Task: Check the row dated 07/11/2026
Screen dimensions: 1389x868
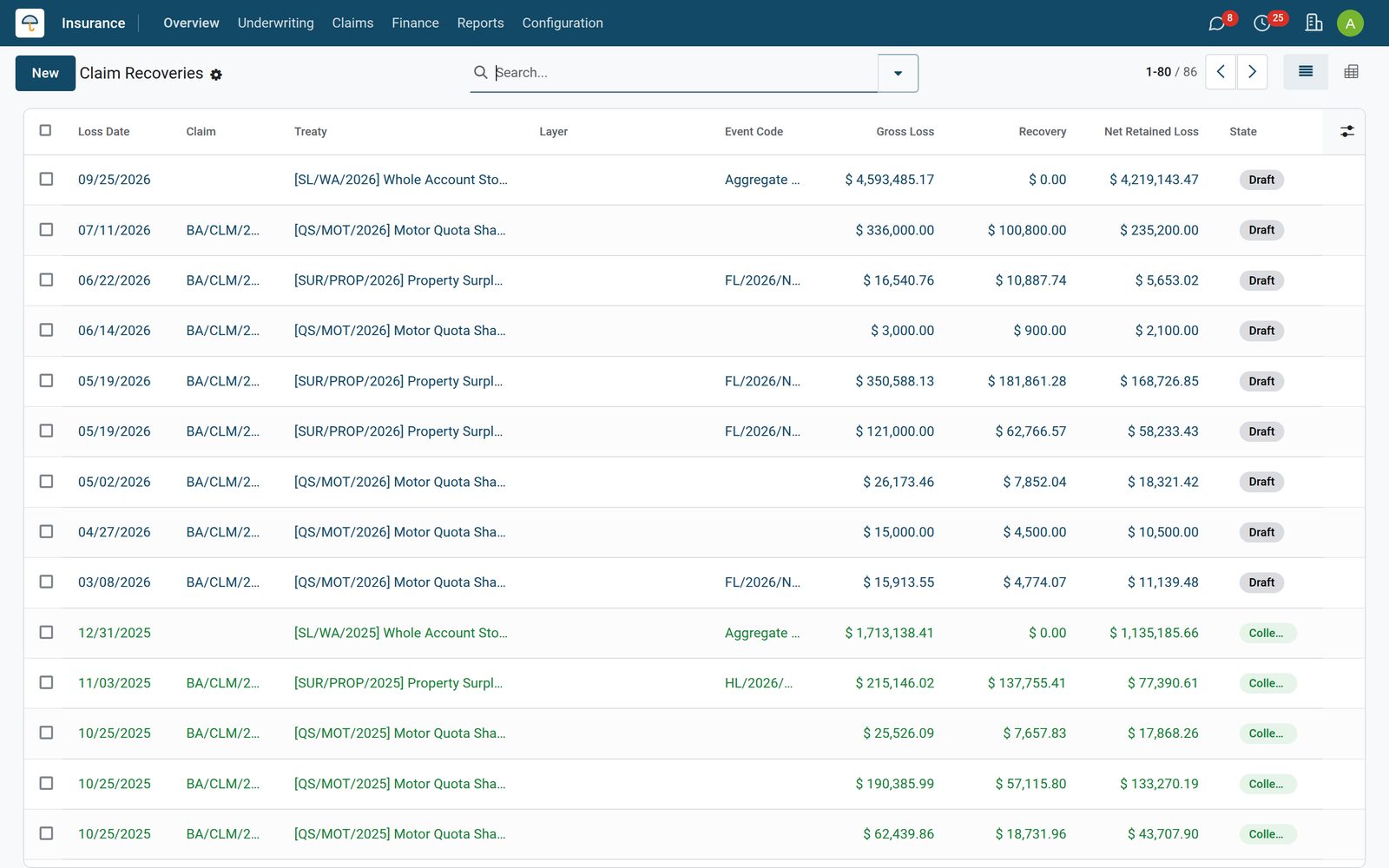Action: click(x=46, y=229)
